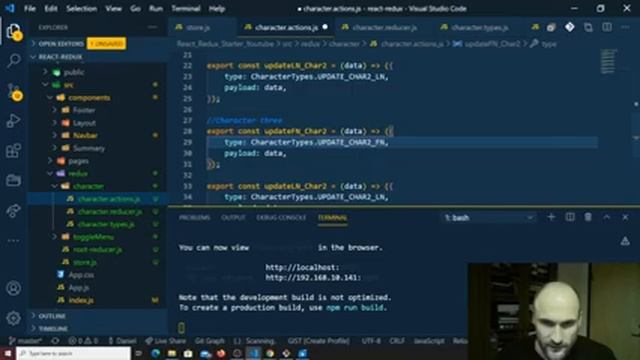Open the Live Share activity icon
This screenshot has height=360, width=640.
[13, 210]
